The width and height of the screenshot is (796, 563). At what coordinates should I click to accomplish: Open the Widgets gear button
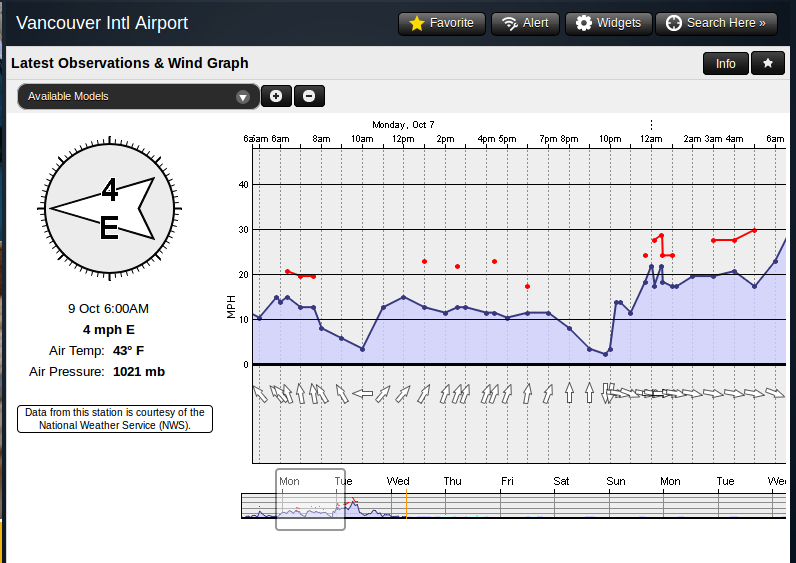coord(609,23)
